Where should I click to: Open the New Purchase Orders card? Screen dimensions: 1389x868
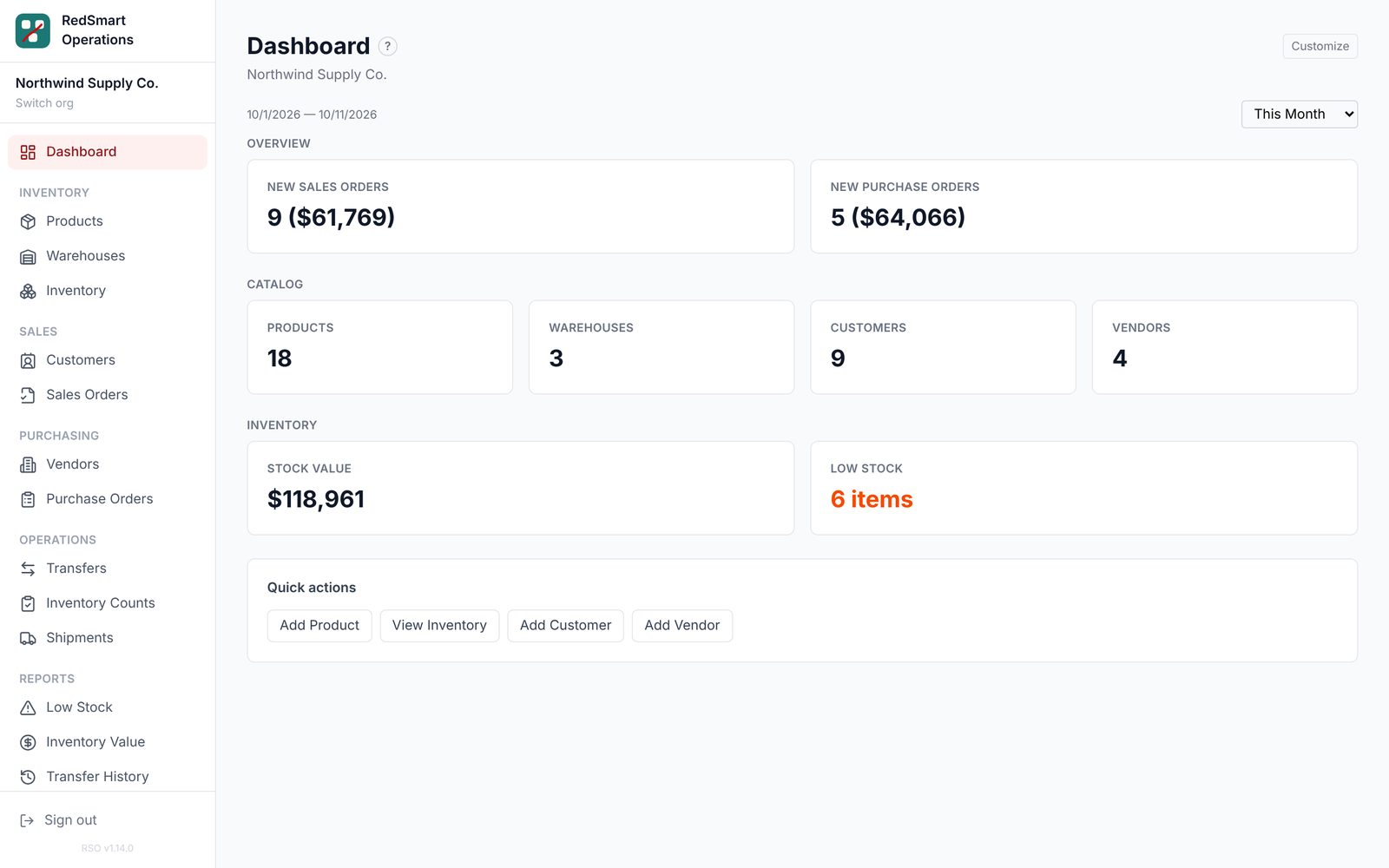point(1083,207)
